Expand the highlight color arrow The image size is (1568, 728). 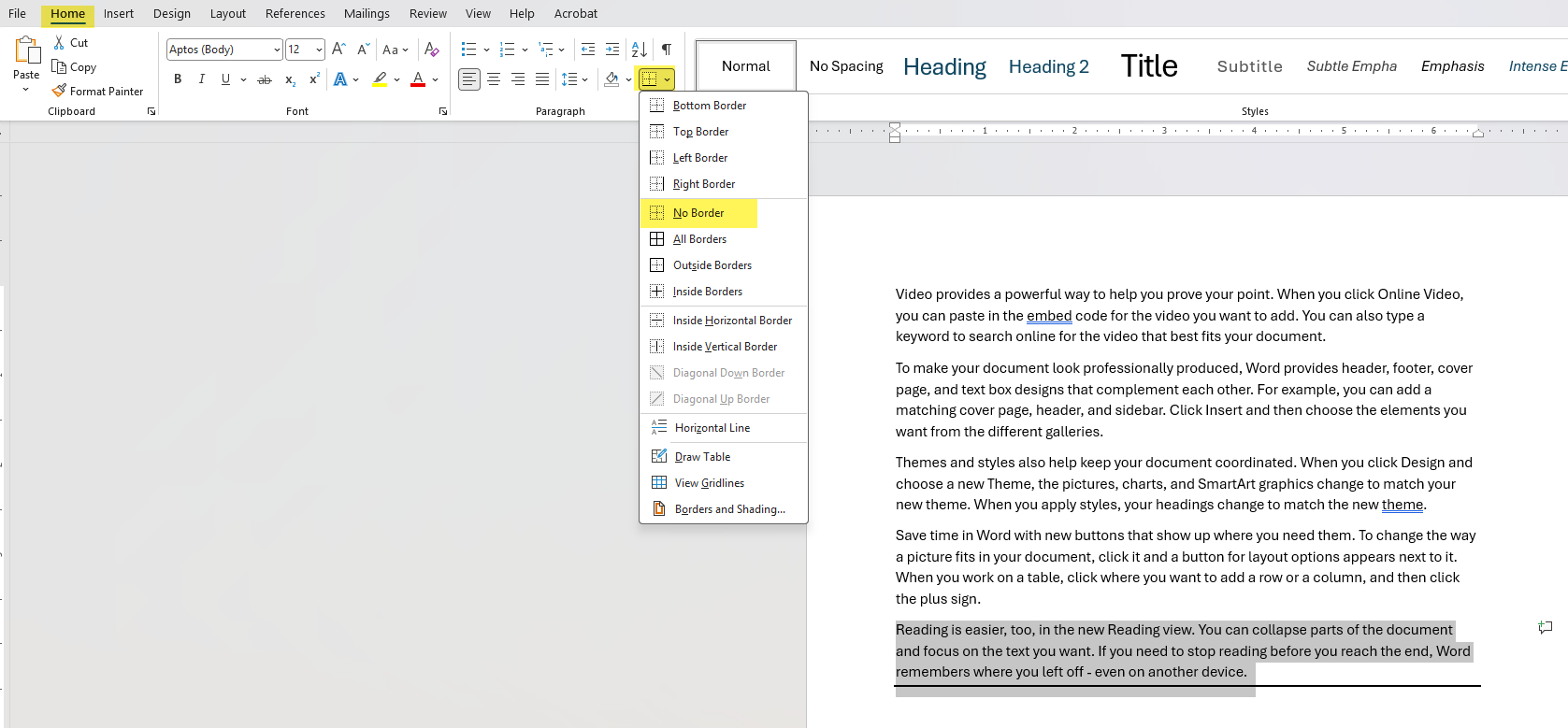396,79
